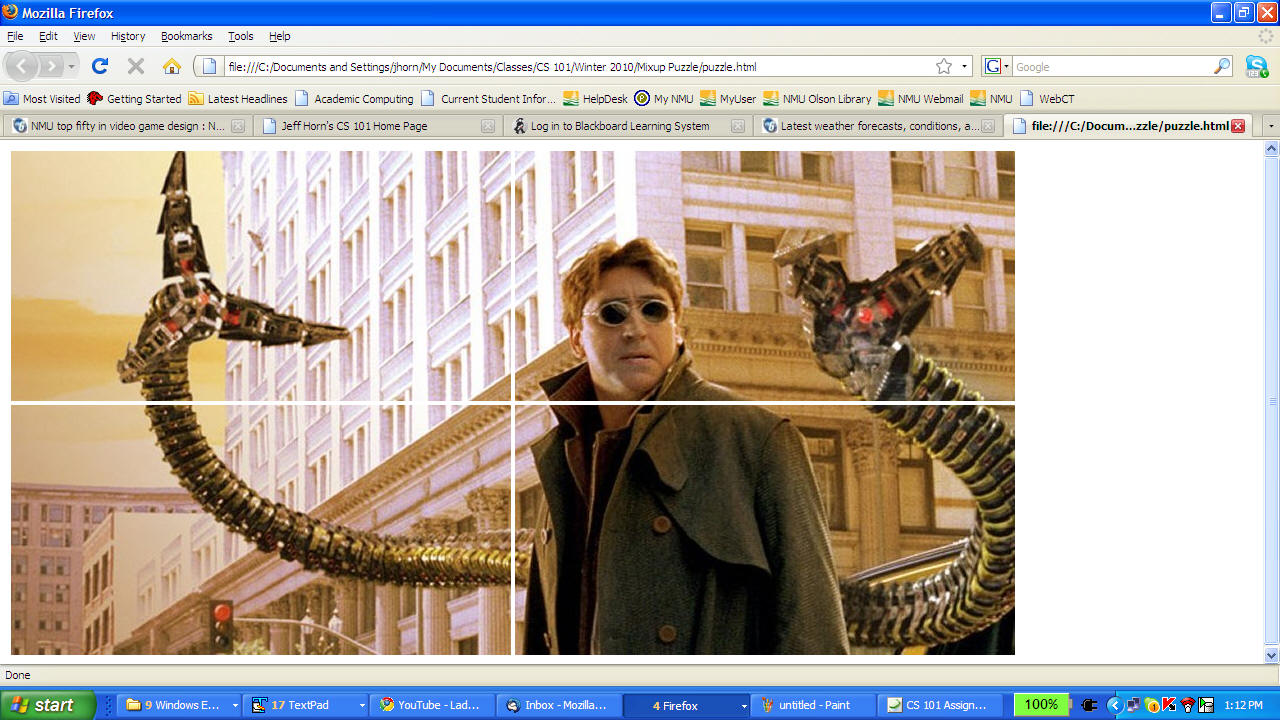1280x720 pixels.
Task: Open TextPad taskbar group
Action: click(306, 705)
